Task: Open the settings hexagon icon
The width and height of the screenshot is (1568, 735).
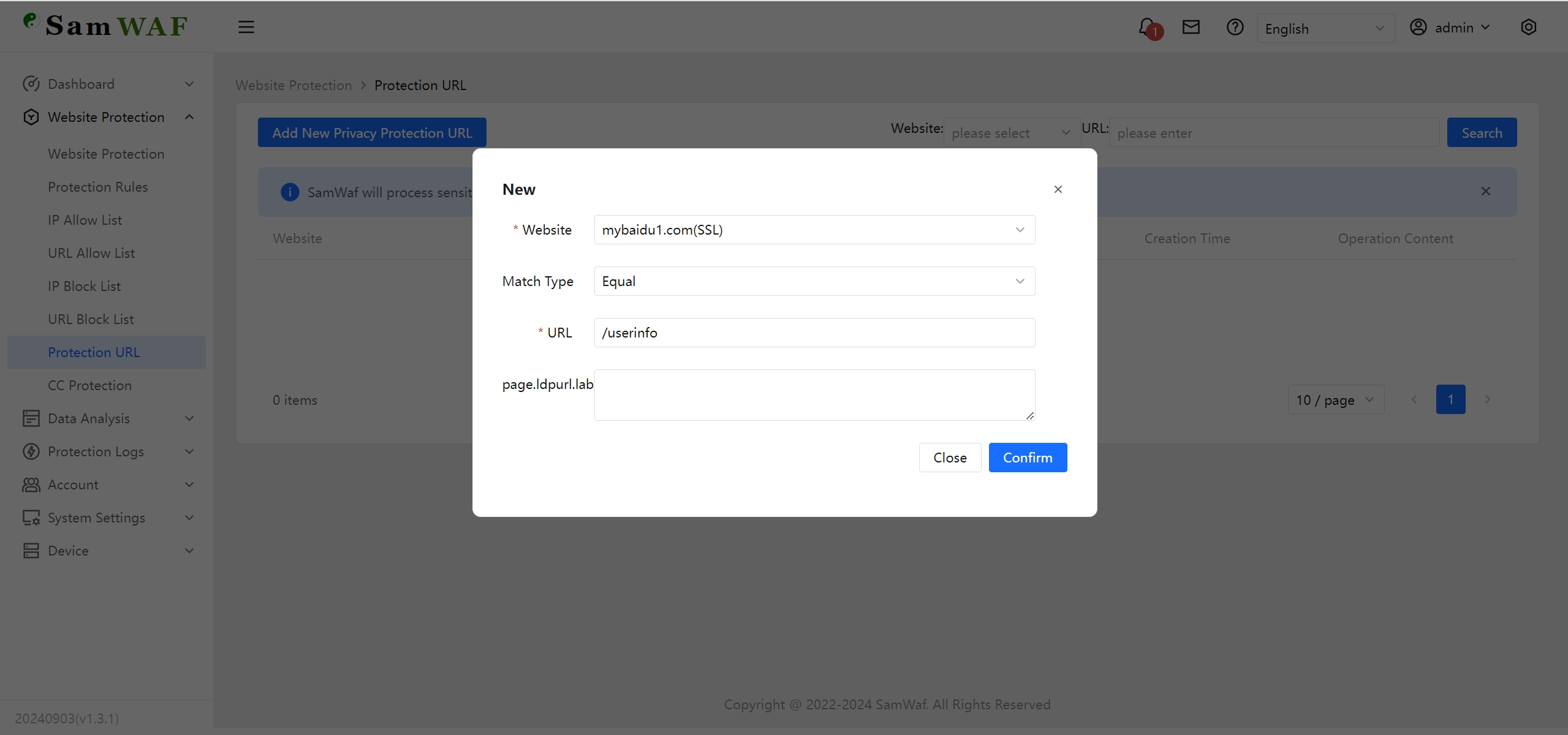Action: (x=1528, y=28)
